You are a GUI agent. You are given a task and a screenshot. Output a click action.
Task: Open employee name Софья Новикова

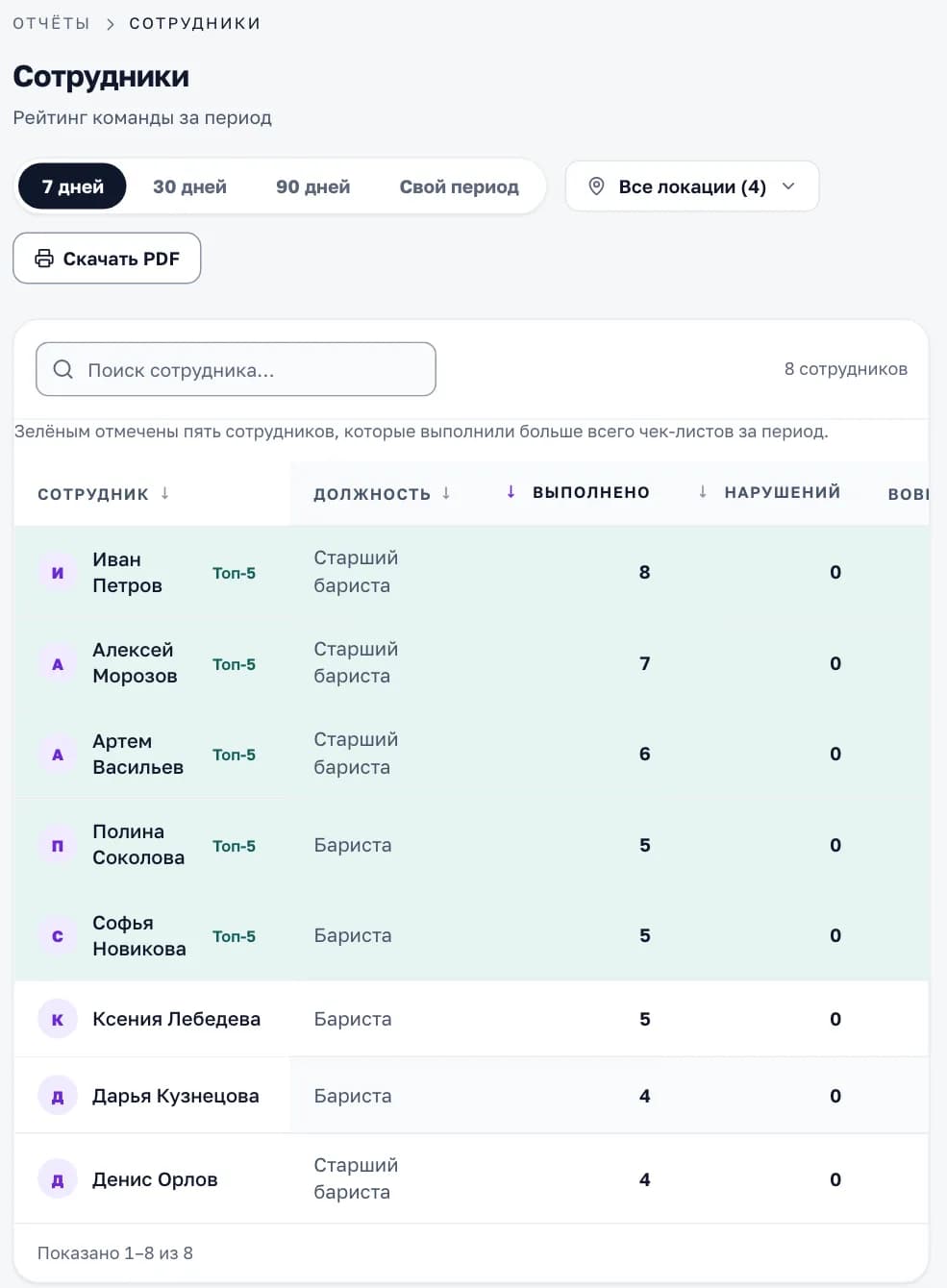tap(139, 936)
